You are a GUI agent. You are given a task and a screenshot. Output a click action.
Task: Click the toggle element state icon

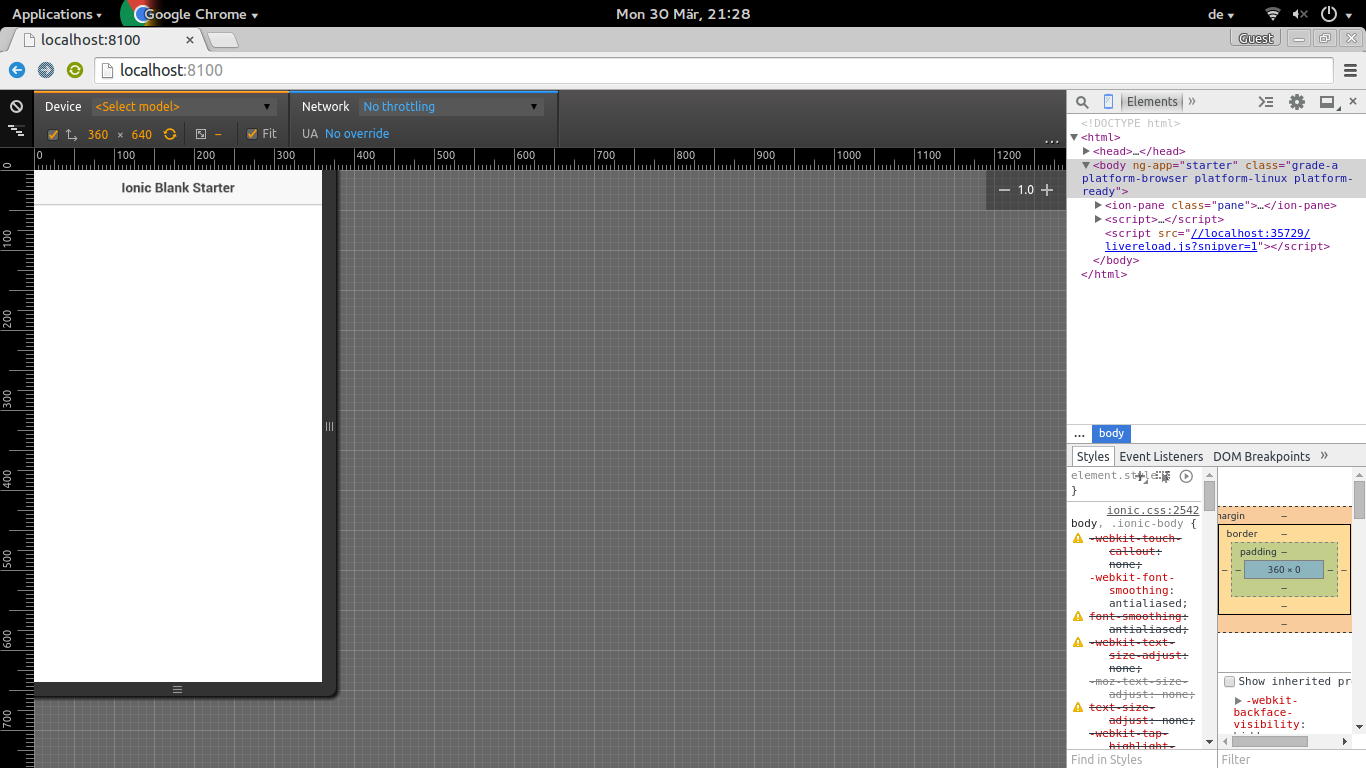point(1163,477)
